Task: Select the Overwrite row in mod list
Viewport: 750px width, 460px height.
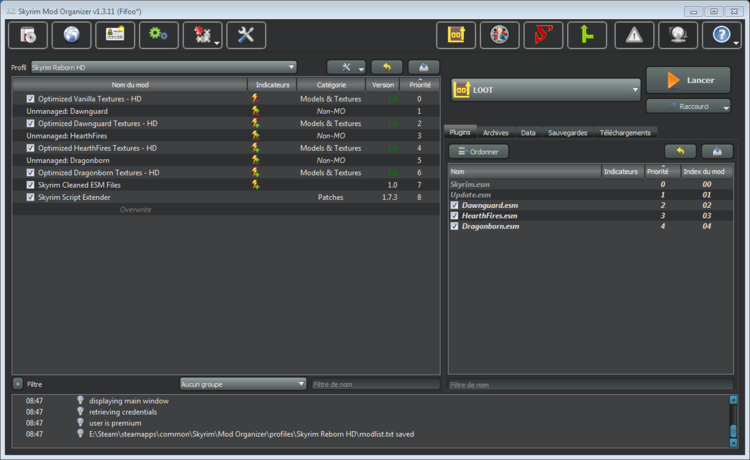Action: [x=226, y=209]
